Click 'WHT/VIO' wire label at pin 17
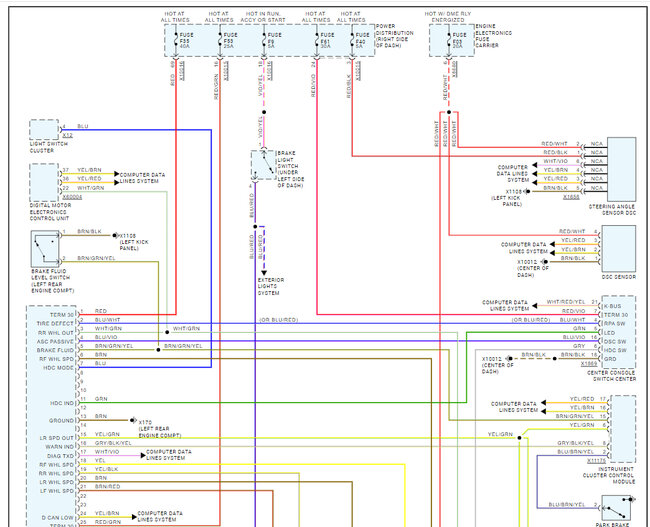This screenshot has width=650, height=527. tap(107, 452)
